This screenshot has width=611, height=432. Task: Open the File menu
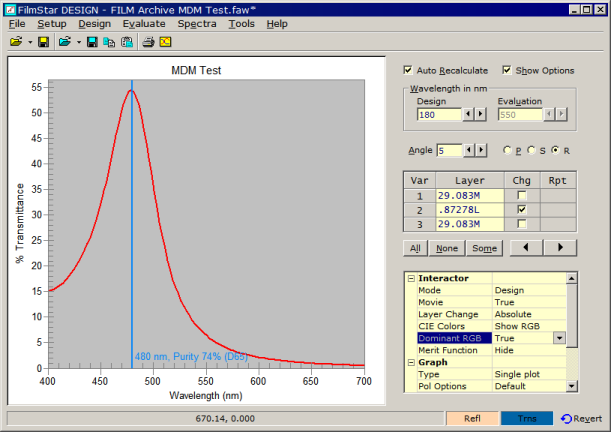pos(17,24)
